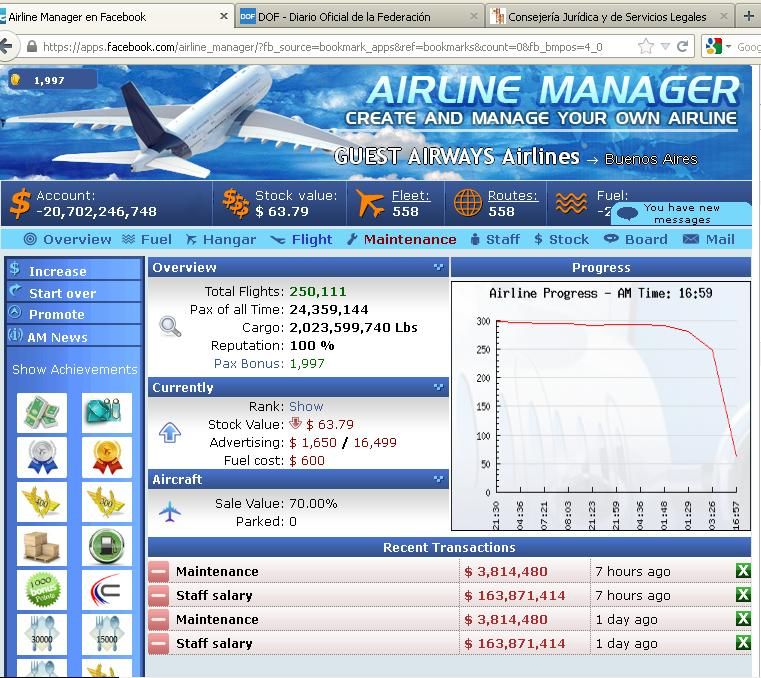
Task: Select the 15000 catering badge
Action: pos(107,635)
